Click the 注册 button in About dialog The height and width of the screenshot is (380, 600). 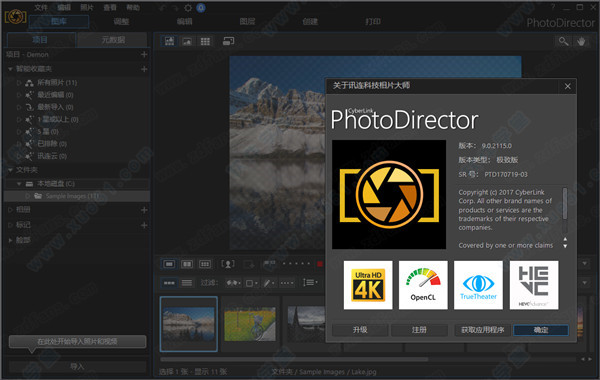(419, 330)
